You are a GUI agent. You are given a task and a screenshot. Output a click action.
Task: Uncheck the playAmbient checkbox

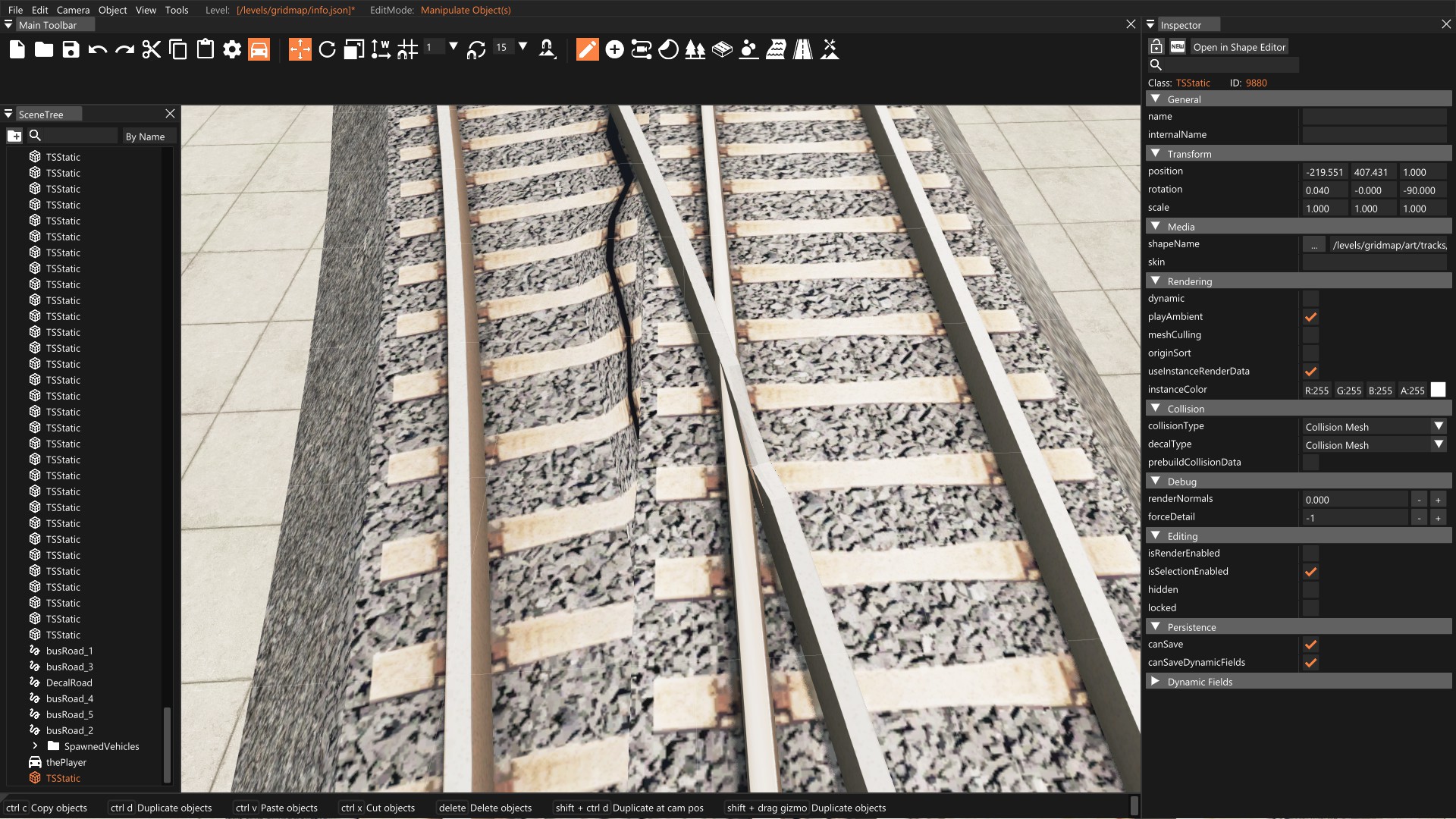click(x=1310, y=317)
